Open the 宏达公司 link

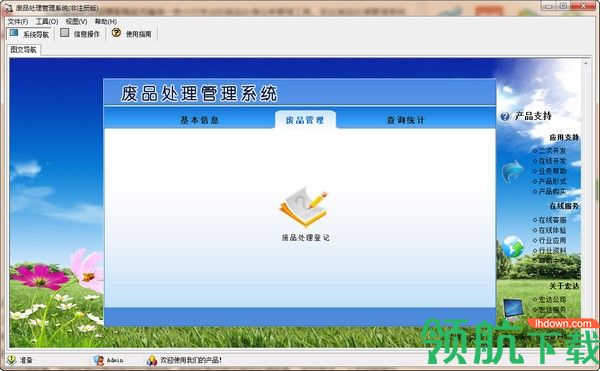(x=552, y=299)
